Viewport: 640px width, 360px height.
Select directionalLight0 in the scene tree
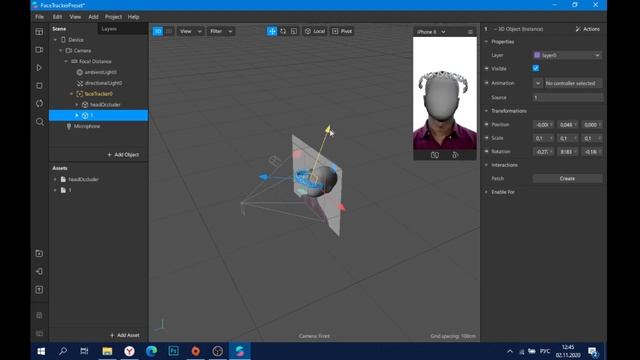click(103, 83)
